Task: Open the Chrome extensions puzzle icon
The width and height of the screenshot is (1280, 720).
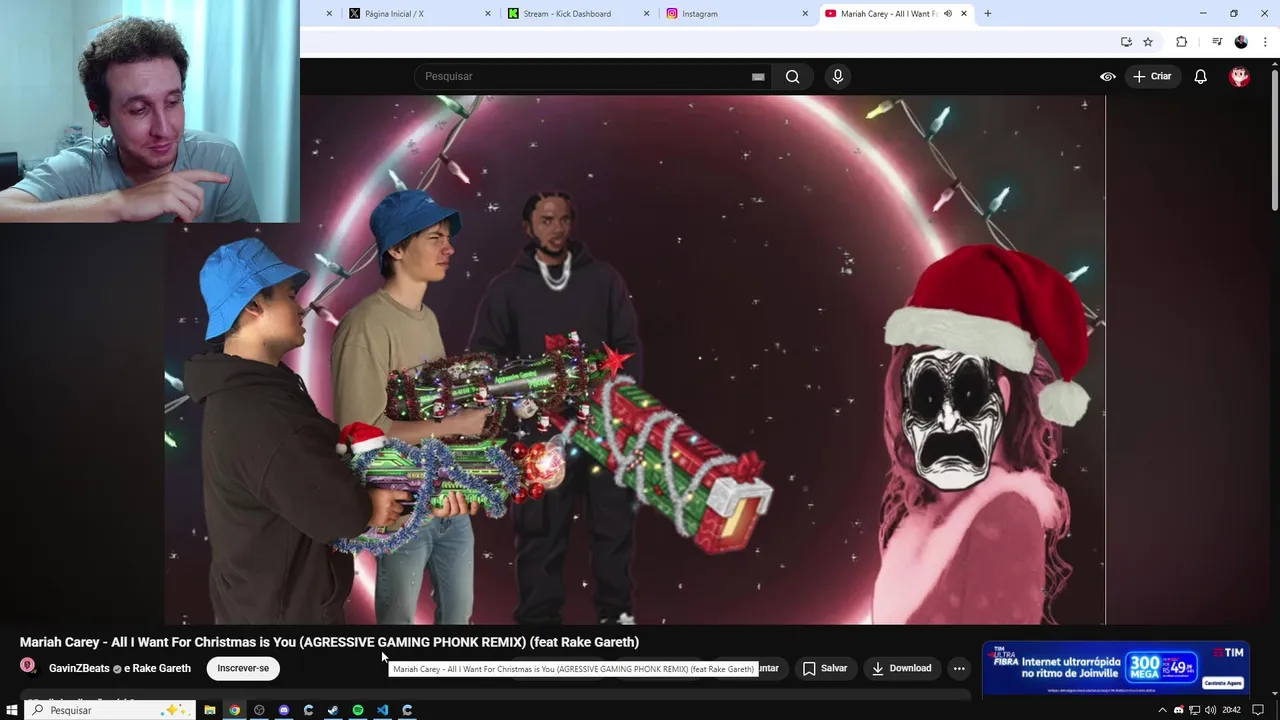Action: click(x=1181, y=42)
